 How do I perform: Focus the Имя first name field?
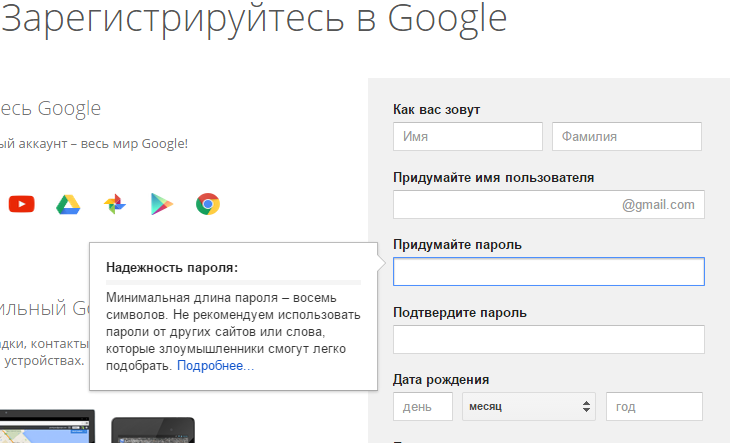click(x=468, y=136)
